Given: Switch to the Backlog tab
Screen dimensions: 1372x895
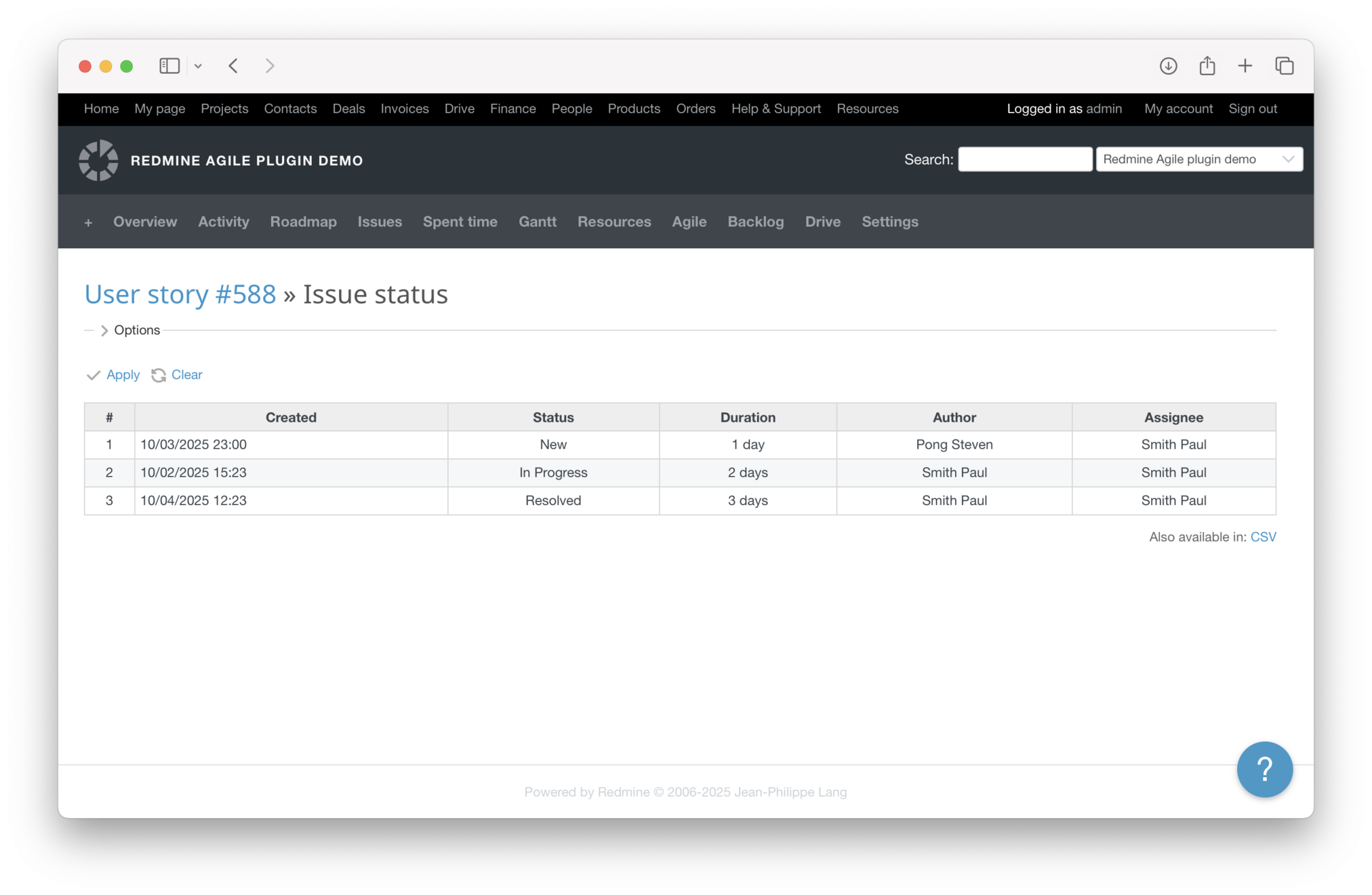Looking at the screenshot, I should point(755,222).
